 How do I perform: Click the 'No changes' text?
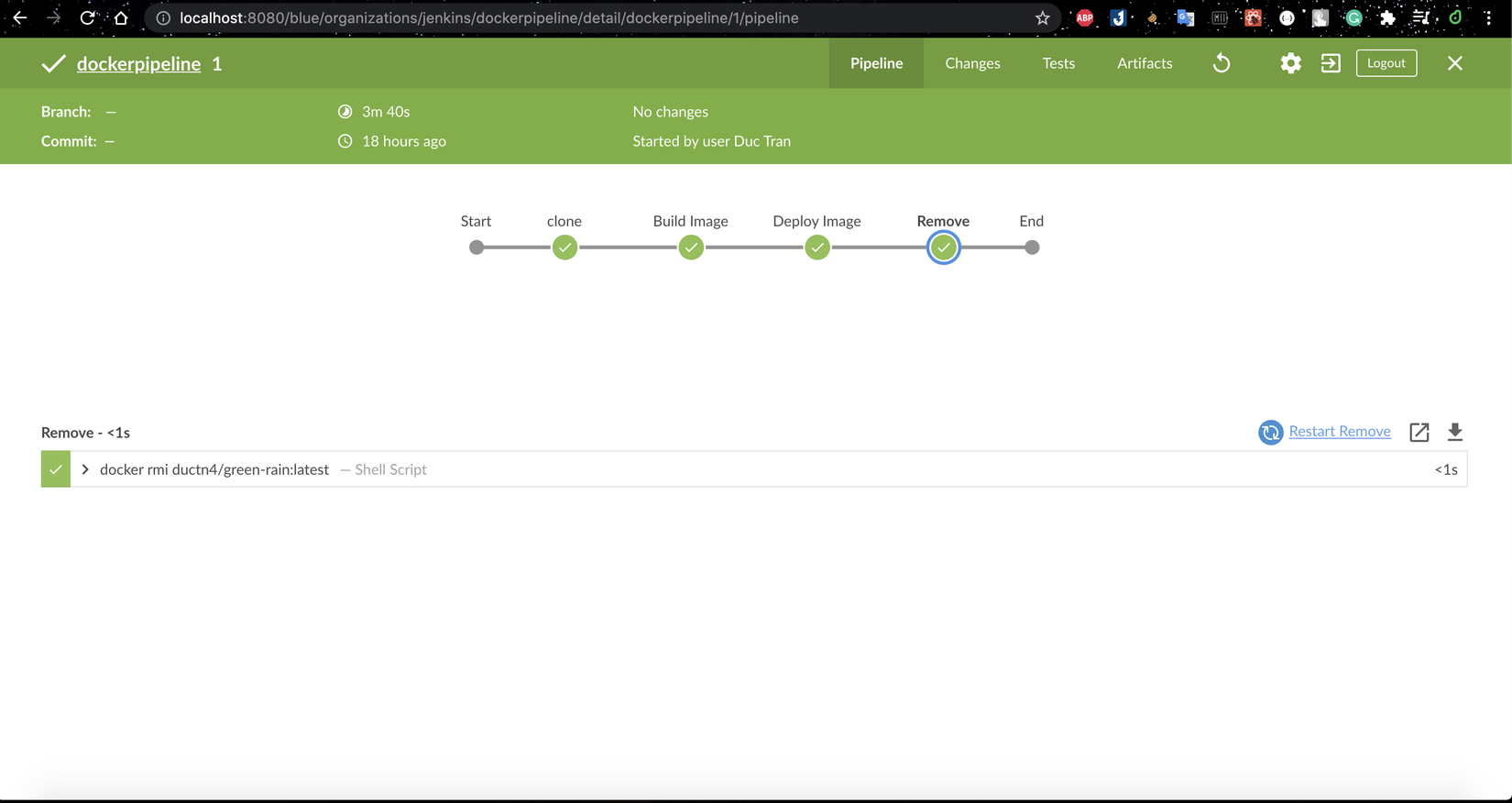tap(670, 112)
